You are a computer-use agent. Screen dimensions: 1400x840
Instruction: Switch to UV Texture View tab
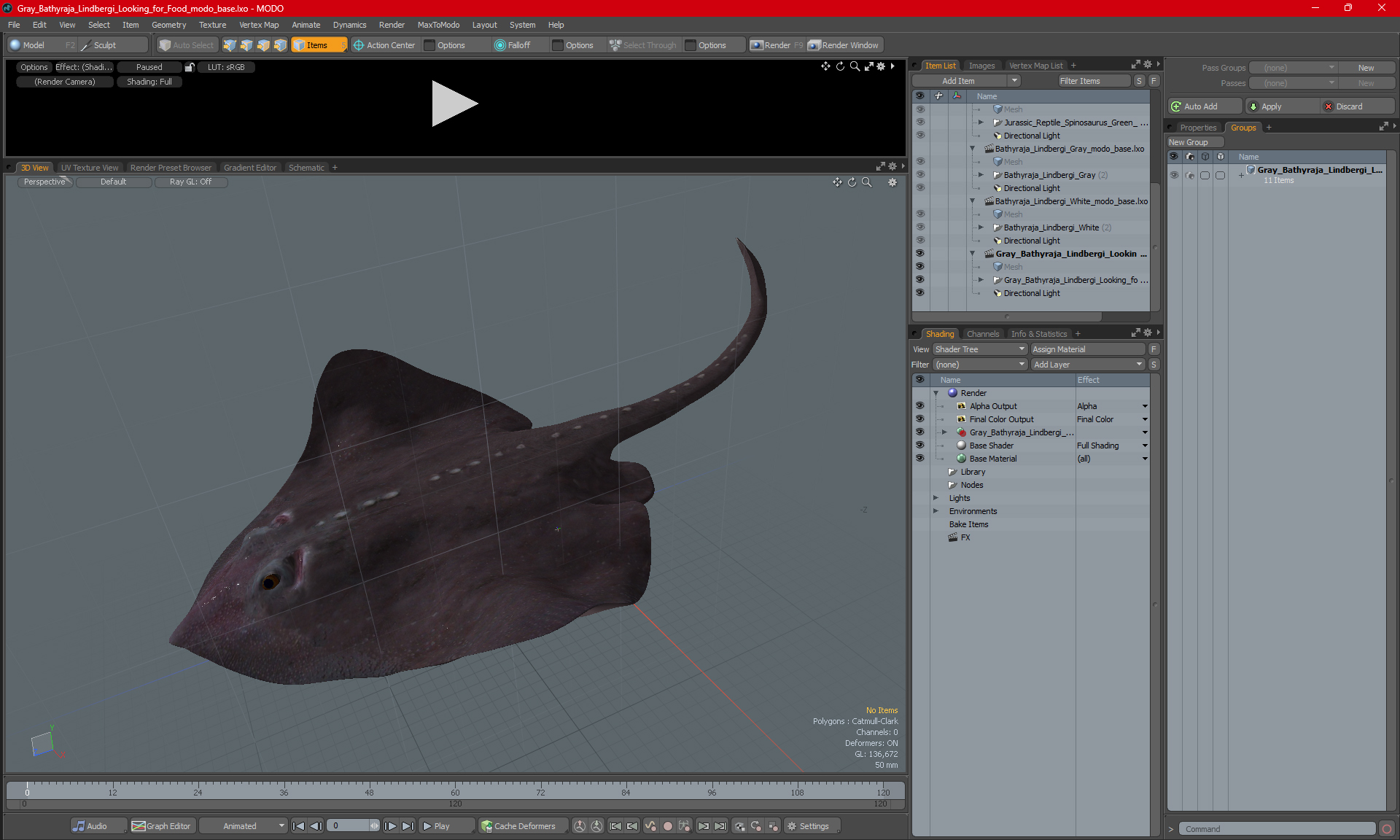tap(89, 168)
